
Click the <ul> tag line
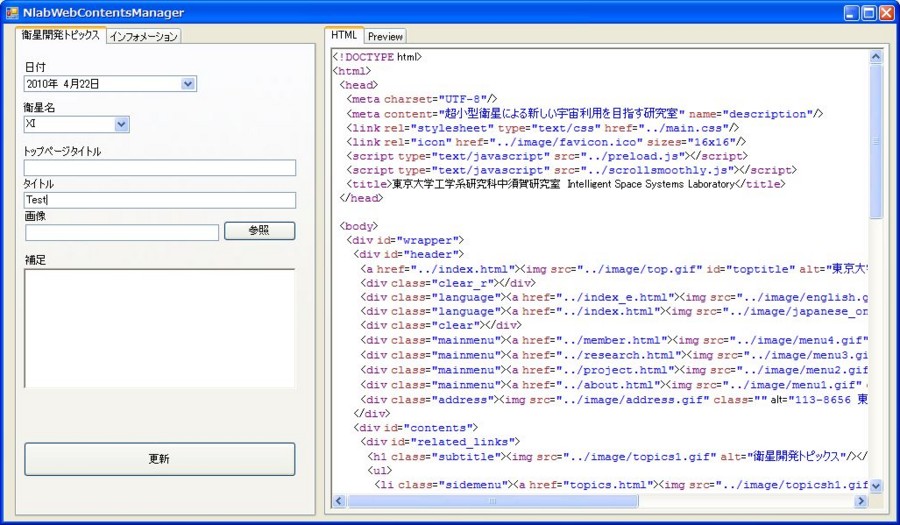379,470
